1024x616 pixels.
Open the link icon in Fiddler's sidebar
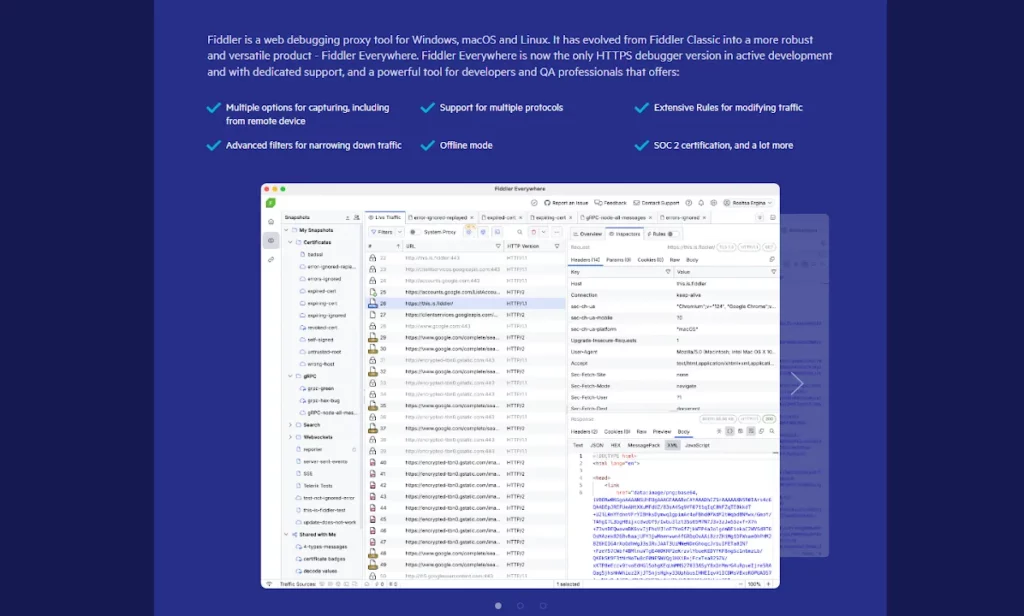click(271, 259)
